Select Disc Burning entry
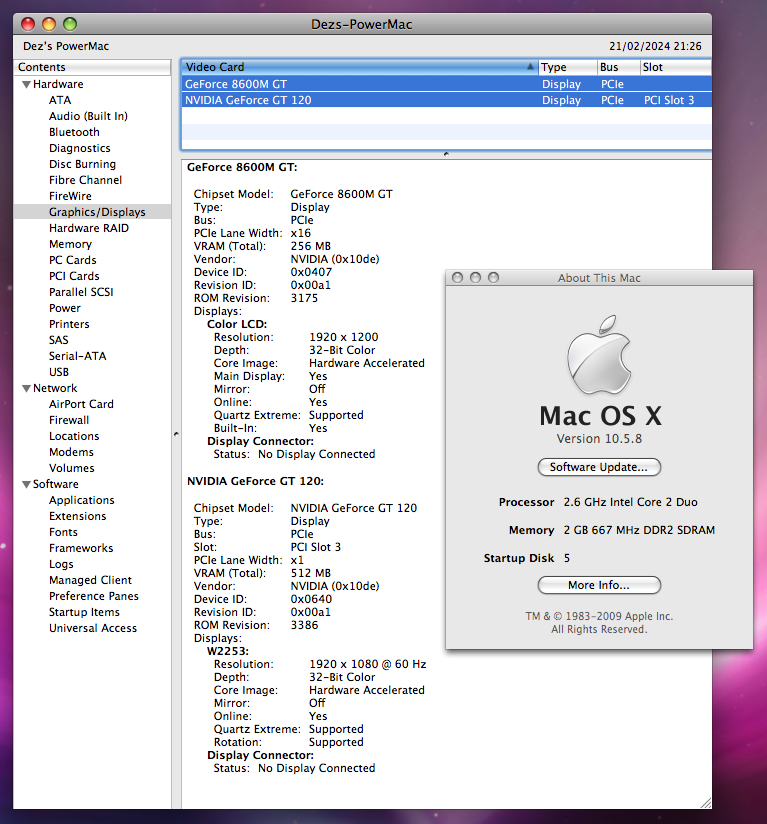This screenshot has width=767, height=824. (82, 164)
